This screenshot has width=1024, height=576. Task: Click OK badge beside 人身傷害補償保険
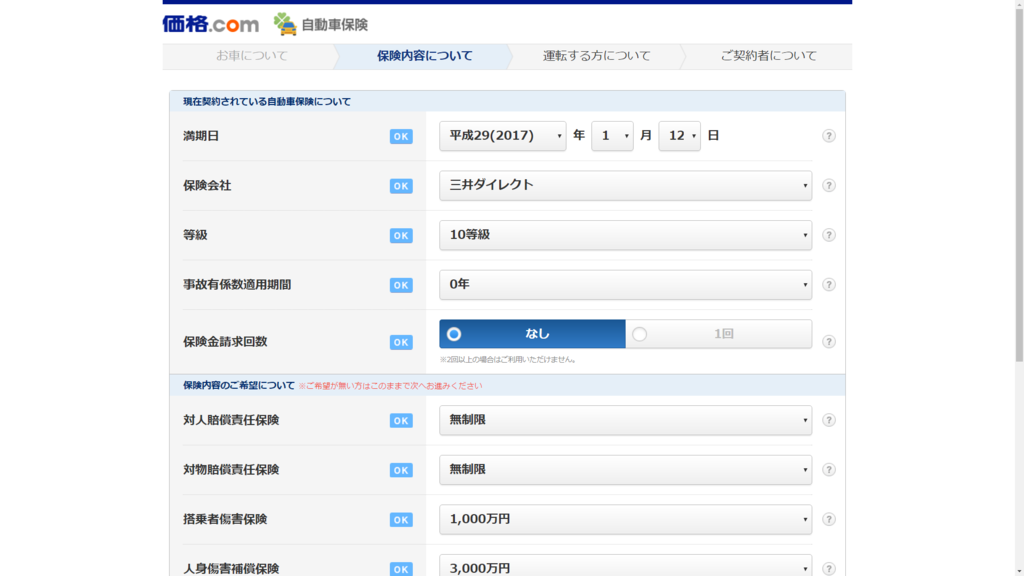(401, 569)
